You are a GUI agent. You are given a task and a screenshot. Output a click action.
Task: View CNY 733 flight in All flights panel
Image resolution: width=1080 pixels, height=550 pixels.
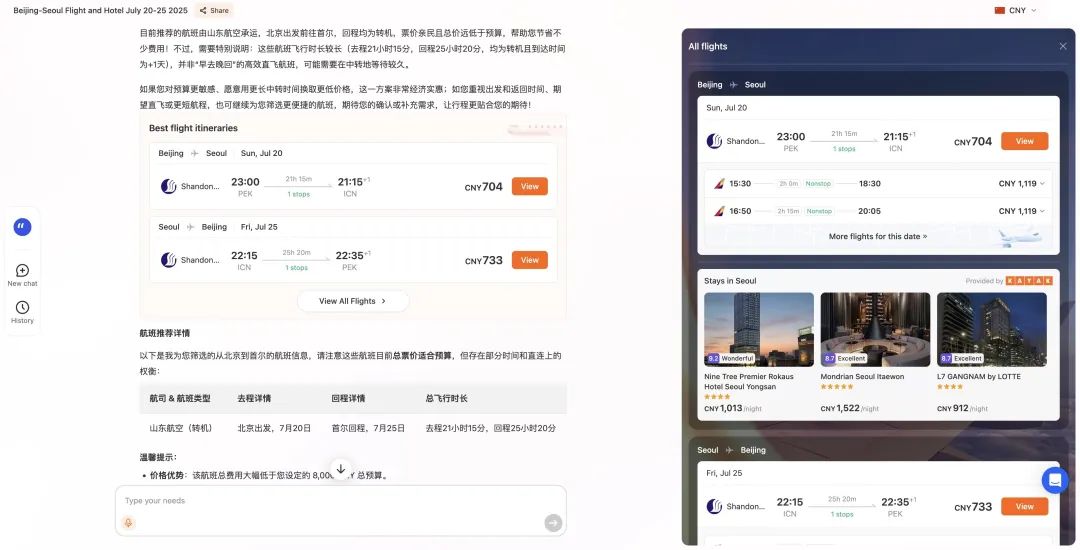[x=1024, y=507]
